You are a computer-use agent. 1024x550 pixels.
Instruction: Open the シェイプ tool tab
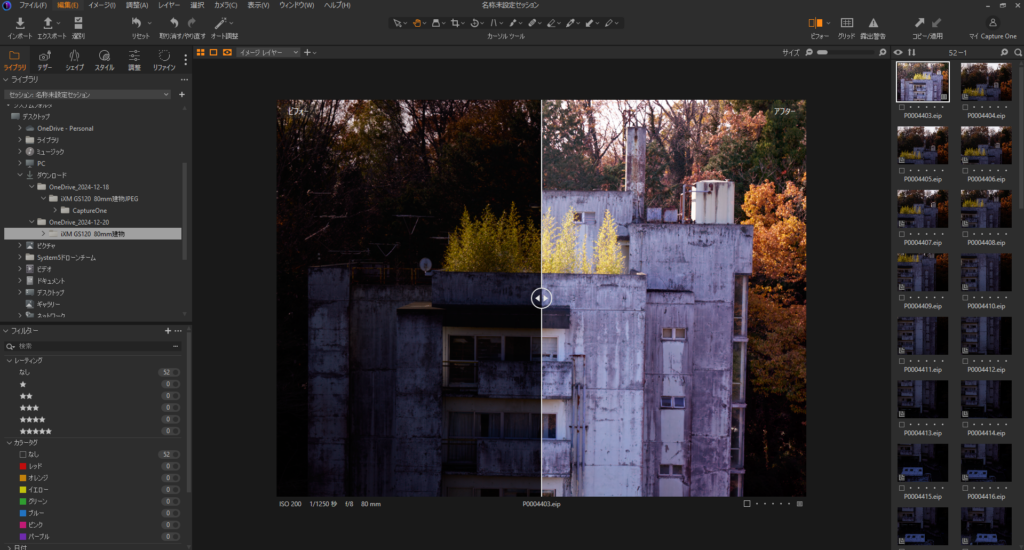pyautogui.click(x=75, y=56)
